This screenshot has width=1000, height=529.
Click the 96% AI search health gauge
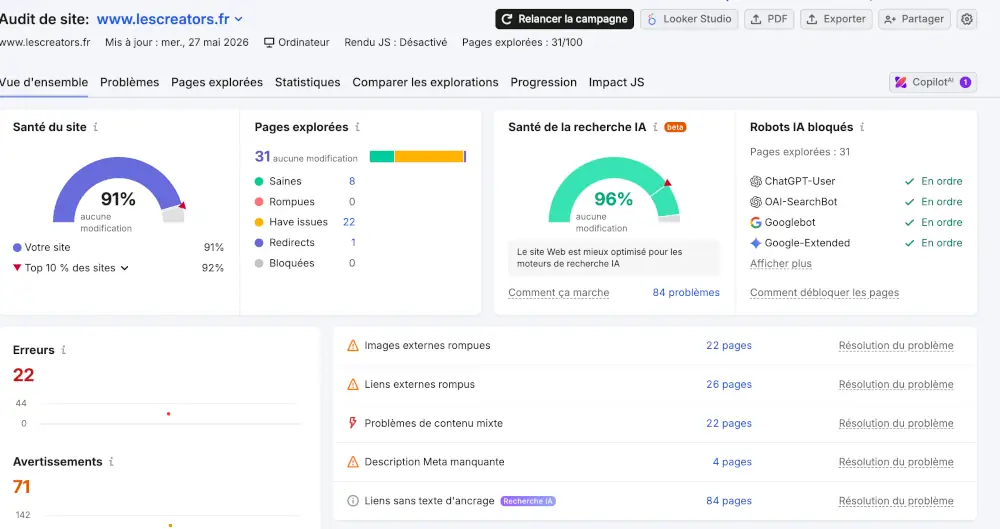[614, 190]
